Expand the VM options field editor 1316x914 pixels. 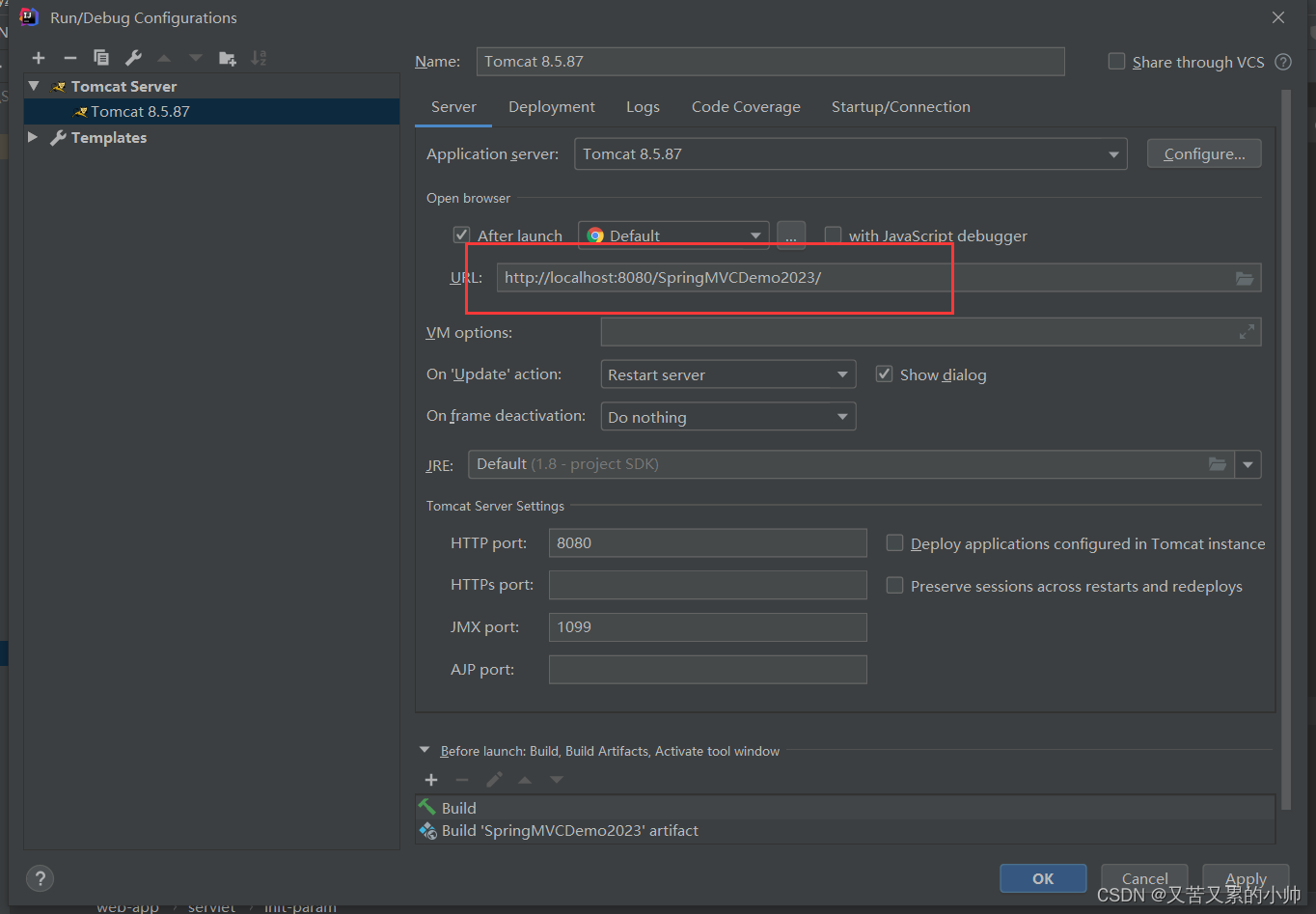click(1247, 332)
